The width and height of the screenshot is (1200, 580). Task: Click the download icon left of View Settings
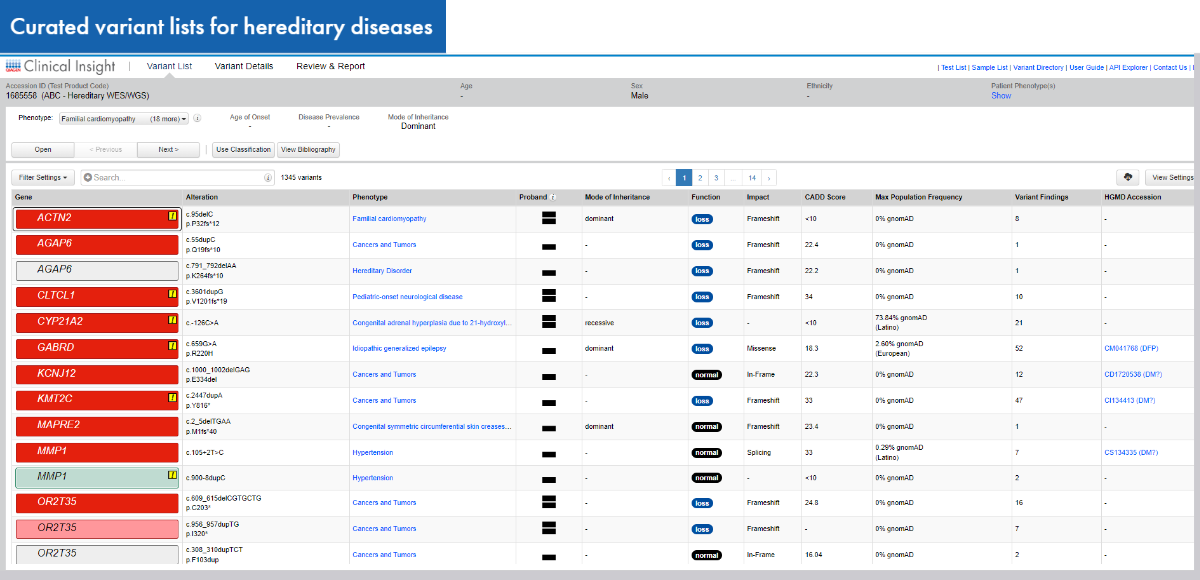point(1128,177)
